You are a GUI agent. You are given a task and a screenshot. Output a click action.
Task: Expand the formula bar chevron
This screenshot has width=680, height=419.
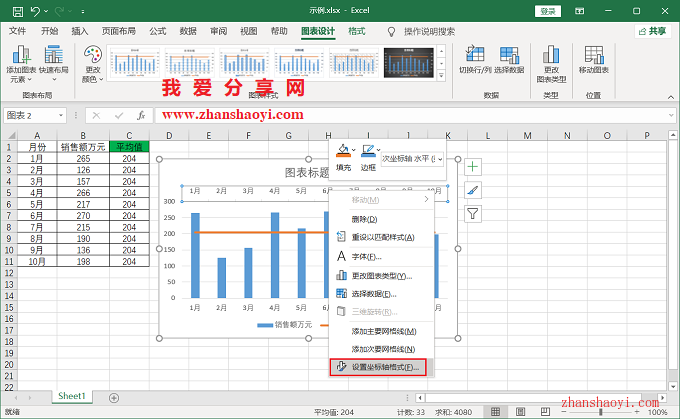[x=671, y=115]
